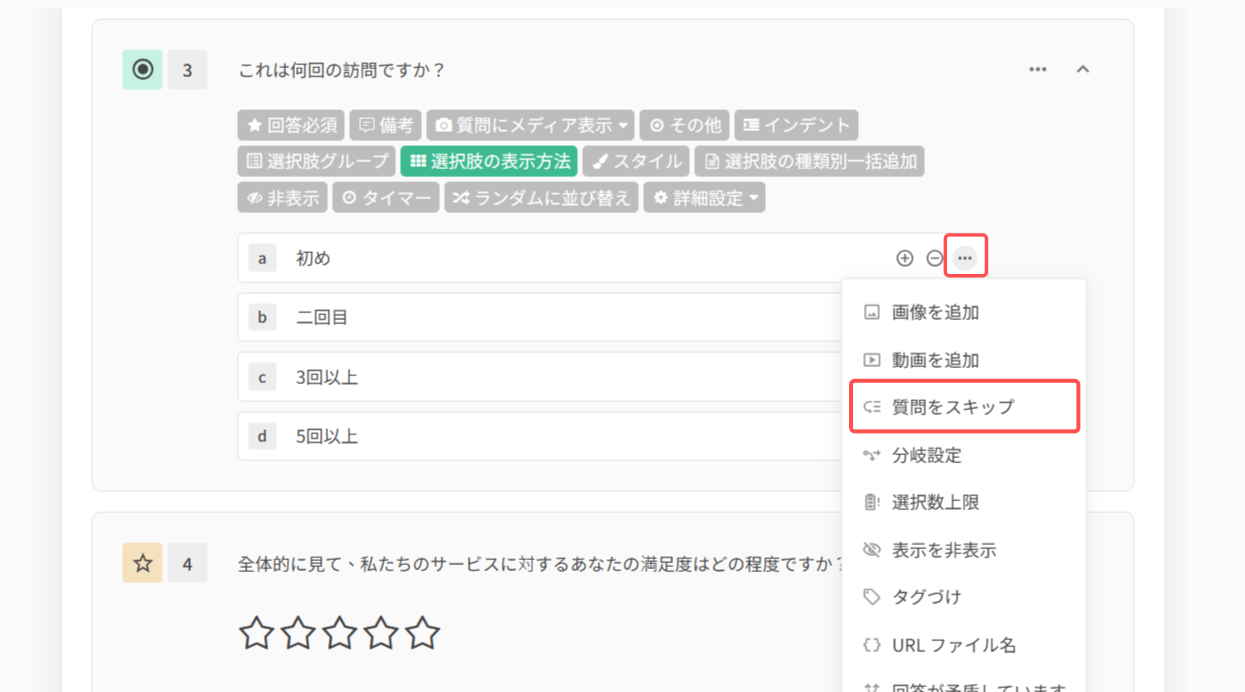Click the letter badge d

pyautogui.click(x=262, y=437)
